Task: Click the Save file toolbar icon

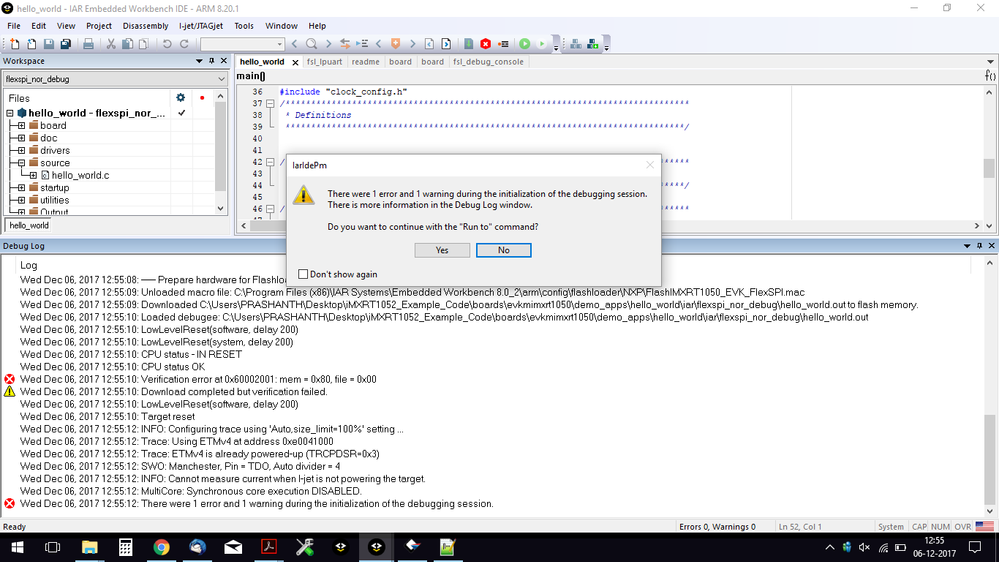Action: [x=48, y=44]
